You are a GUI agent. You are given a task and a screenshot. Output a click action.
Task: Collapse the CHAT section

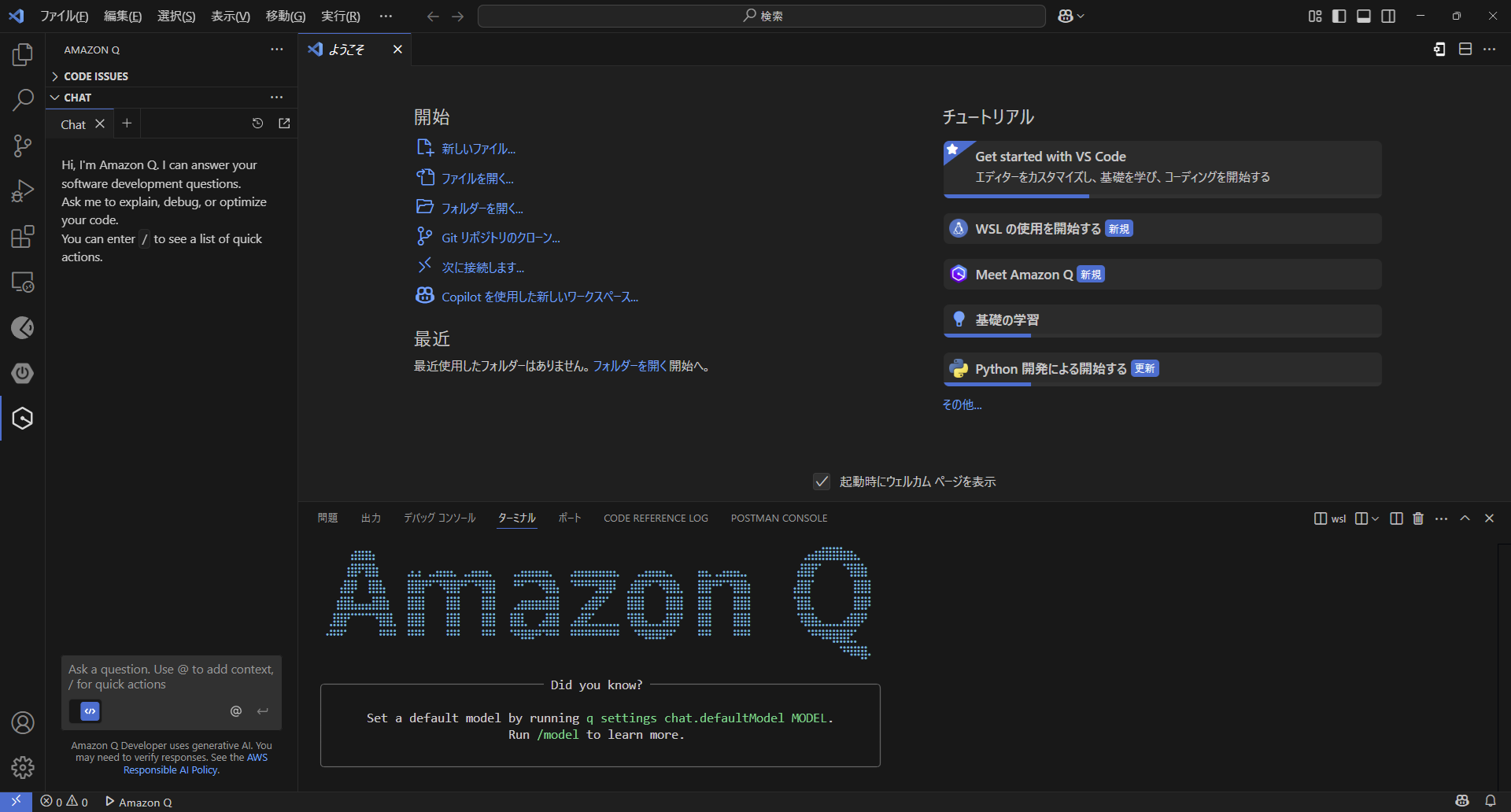[x=77, y=98]
